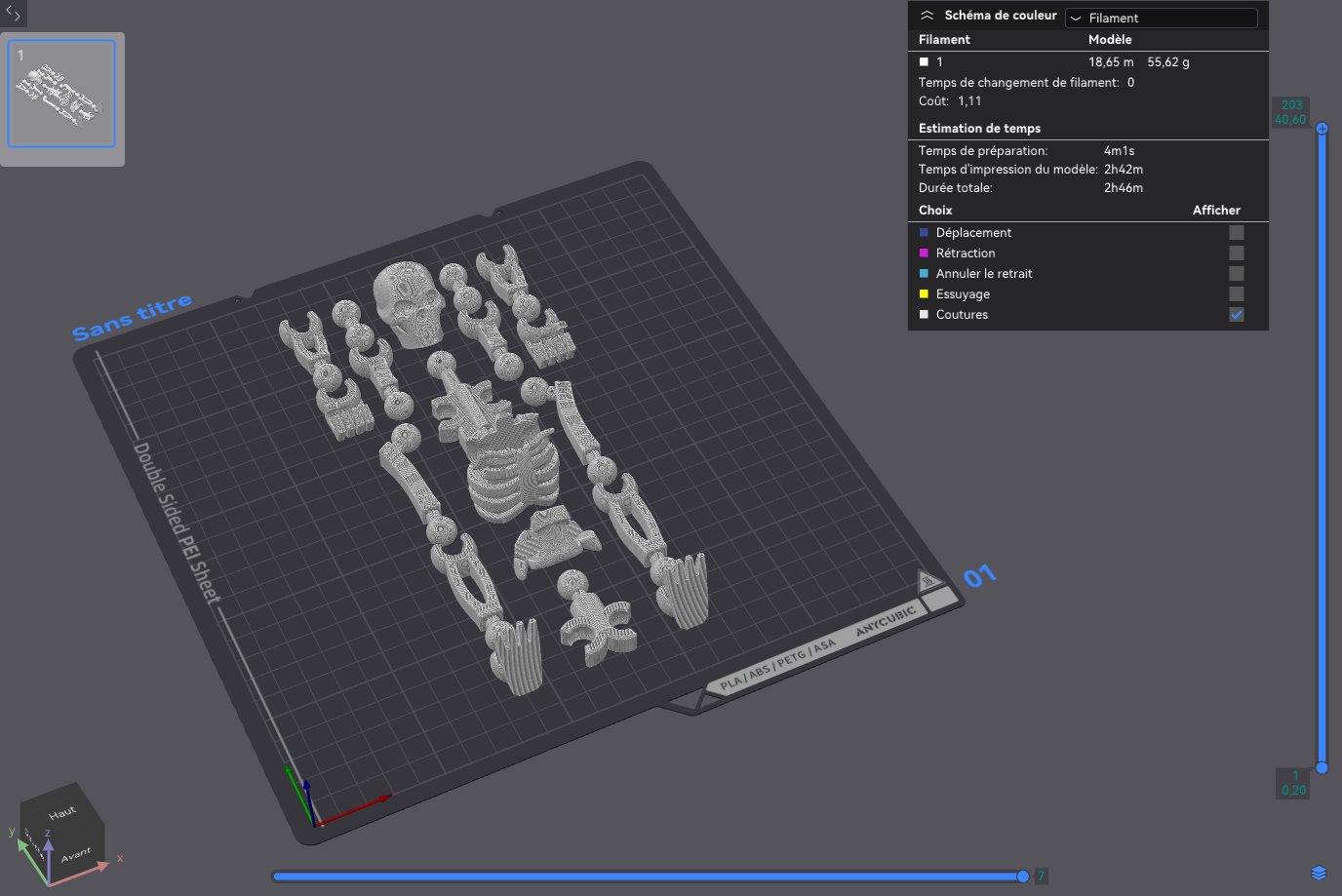Viewport: 1342px width, 896px height.
Task: Click the cyan Annuler le retrait color square
Action: (x=924, y=273)
